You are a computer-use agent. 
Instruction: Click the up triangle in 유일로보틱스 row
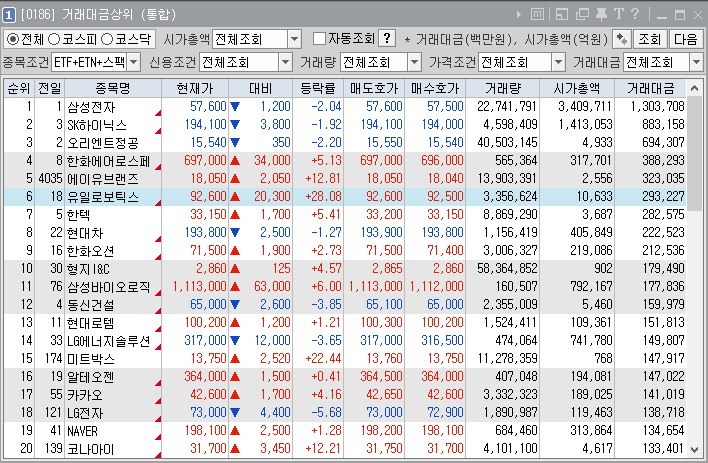tap(235, 196)
